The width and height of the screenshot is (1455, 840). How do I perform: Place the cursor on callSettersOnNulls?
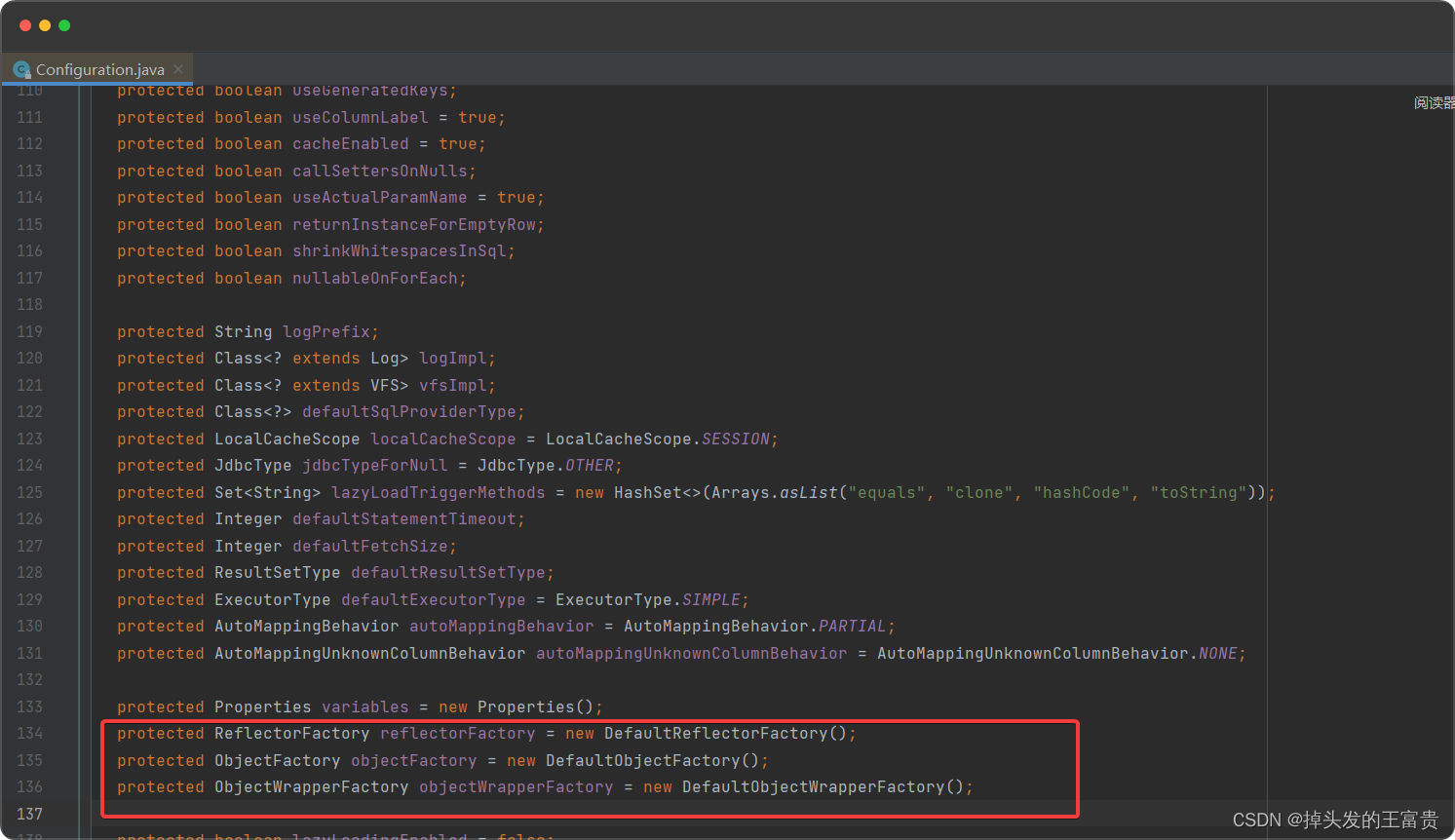click(x=380, y=171)
